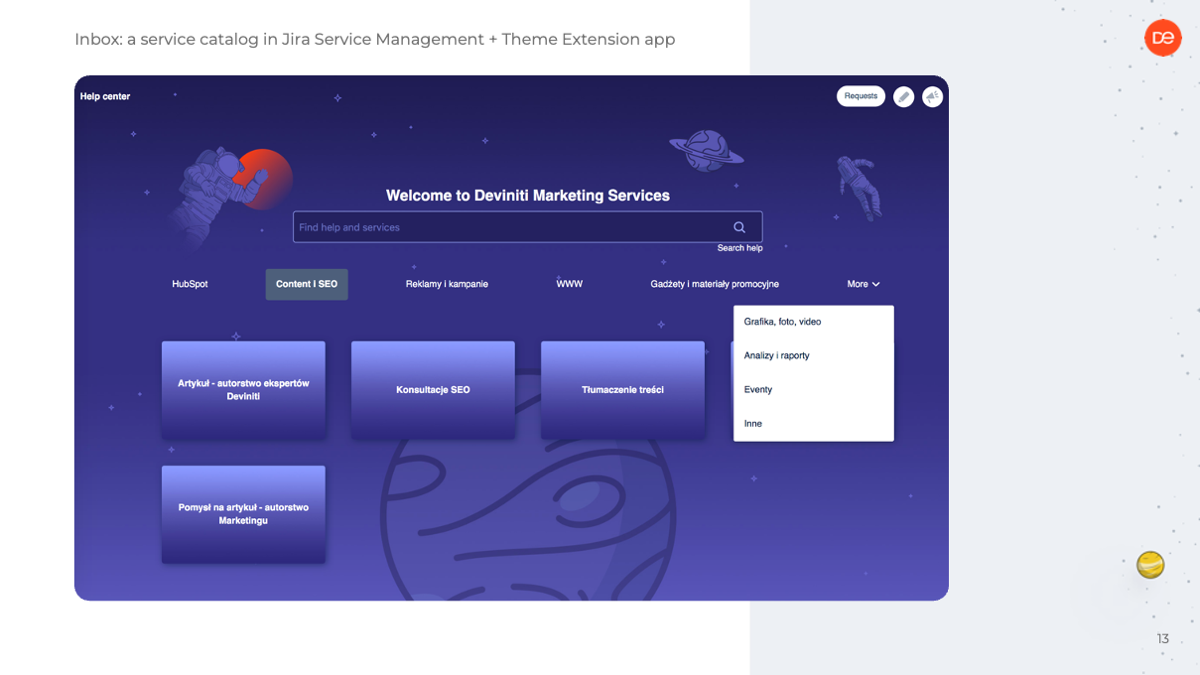Select the Content i SEO tab
The image size is (1200, 675).
[x=307, y=284]
